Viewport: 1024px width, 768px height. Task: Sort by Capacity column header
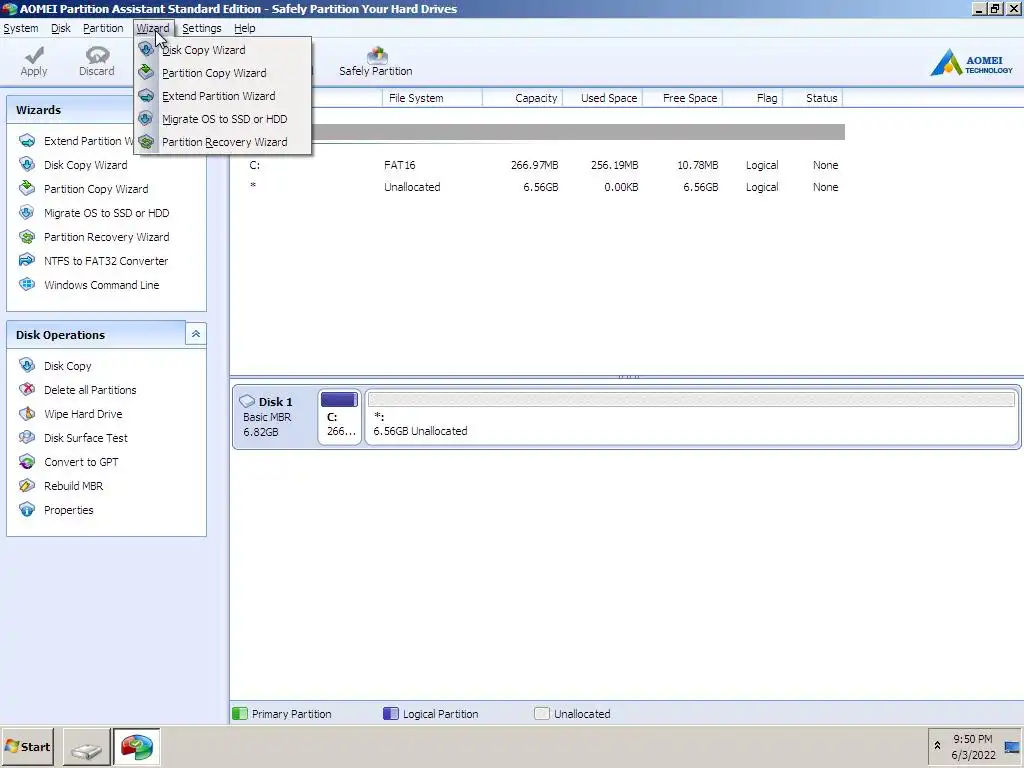tap(522, 98)
